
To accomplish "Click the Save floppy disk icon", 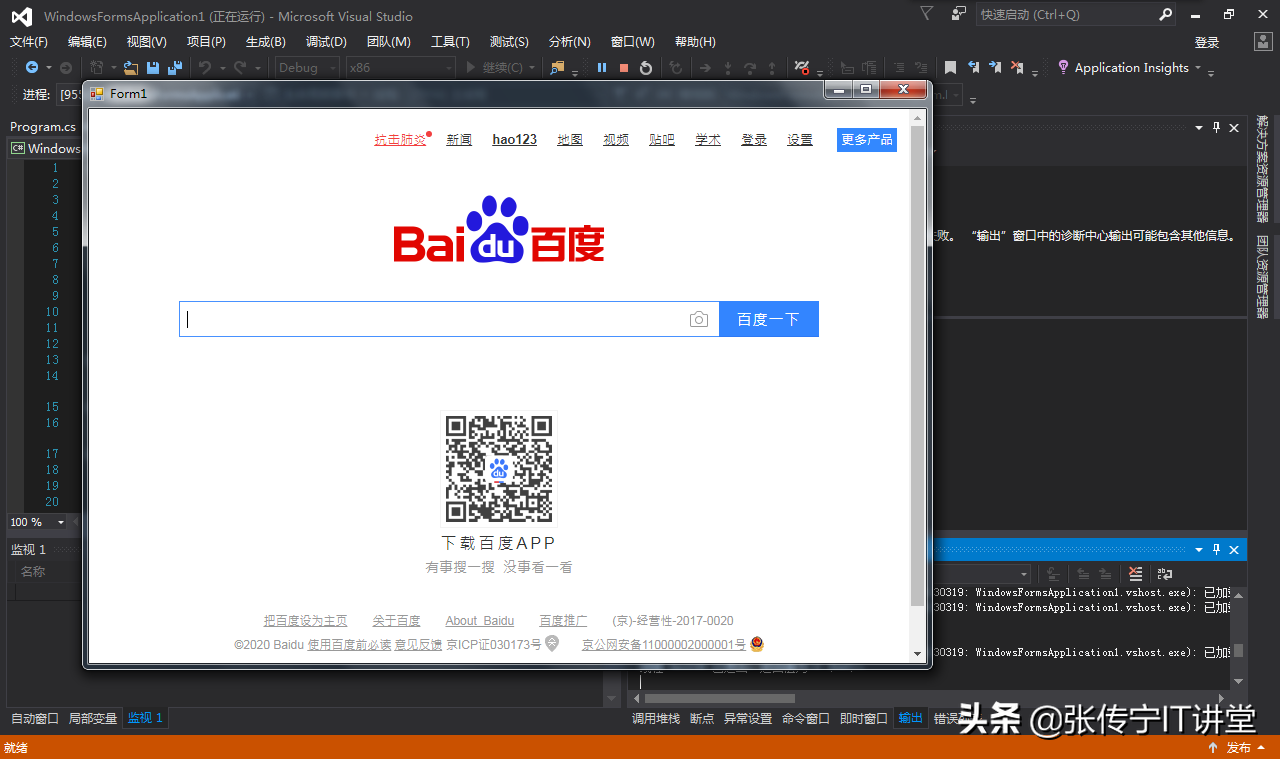I will click(153, 68).
